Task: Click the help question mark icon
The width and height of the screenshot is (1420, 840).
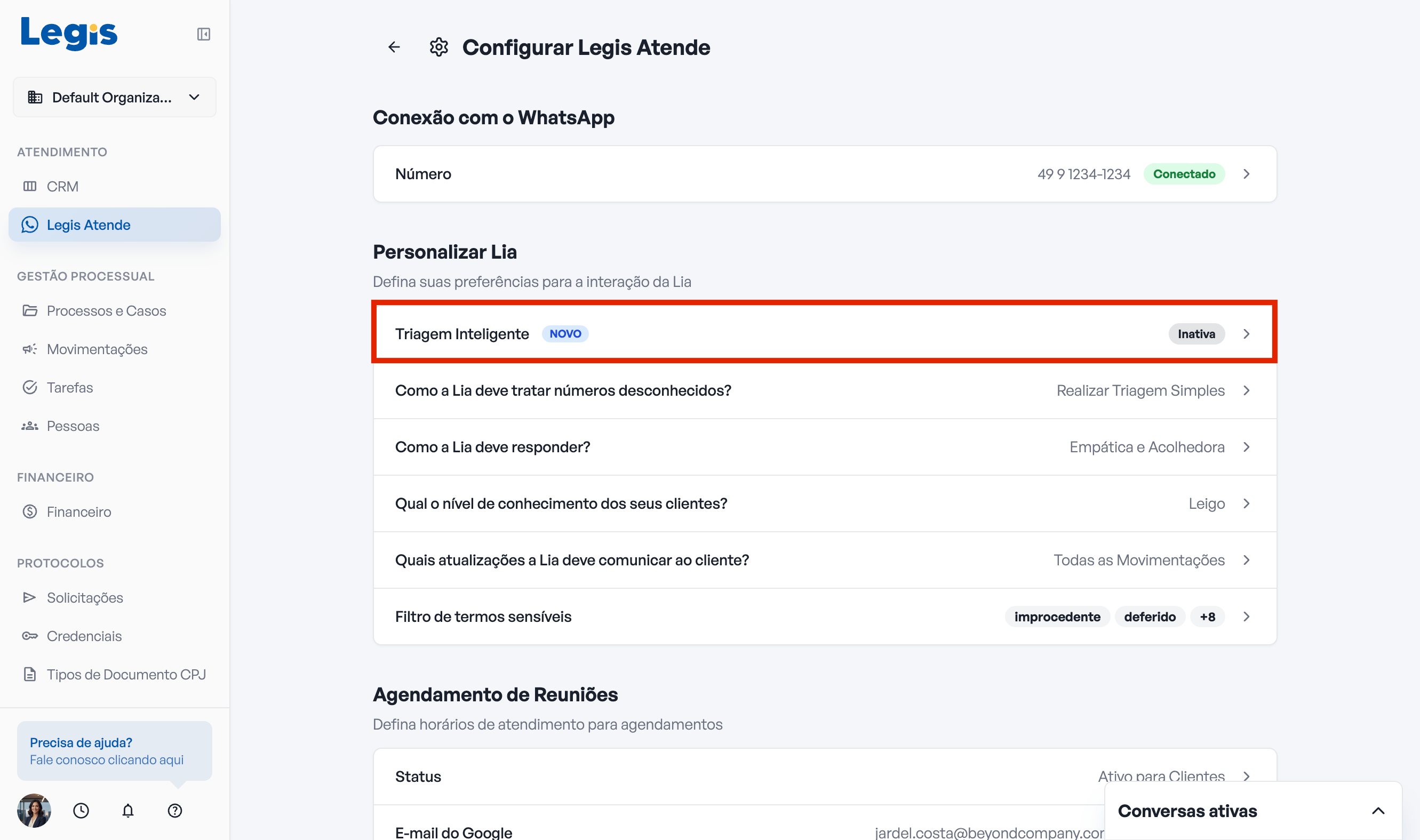Action: [x=175, y=811]
